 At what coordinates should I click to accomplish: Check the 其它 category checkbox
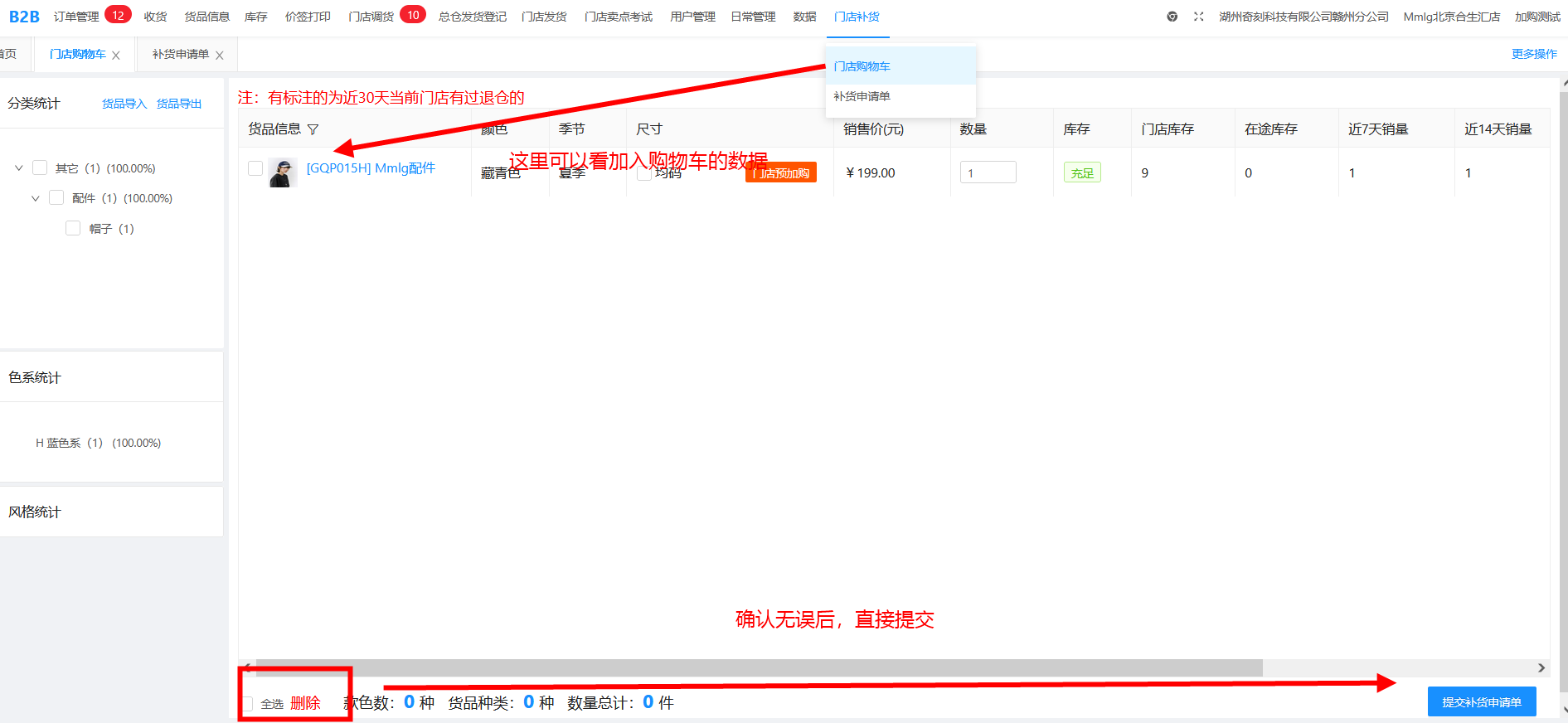coord(40,168)
